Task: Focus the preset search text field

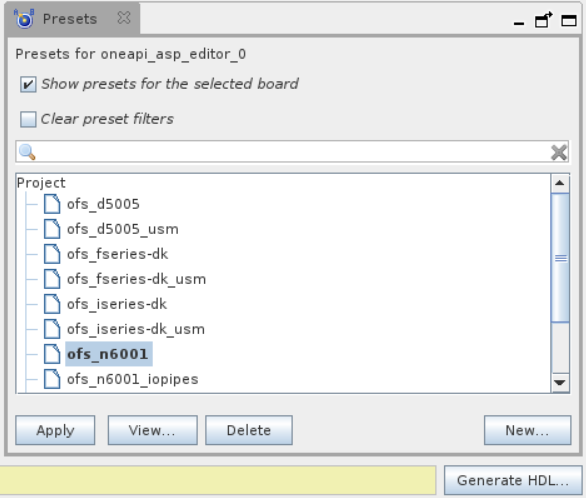Action: click(x=292, y=152)
